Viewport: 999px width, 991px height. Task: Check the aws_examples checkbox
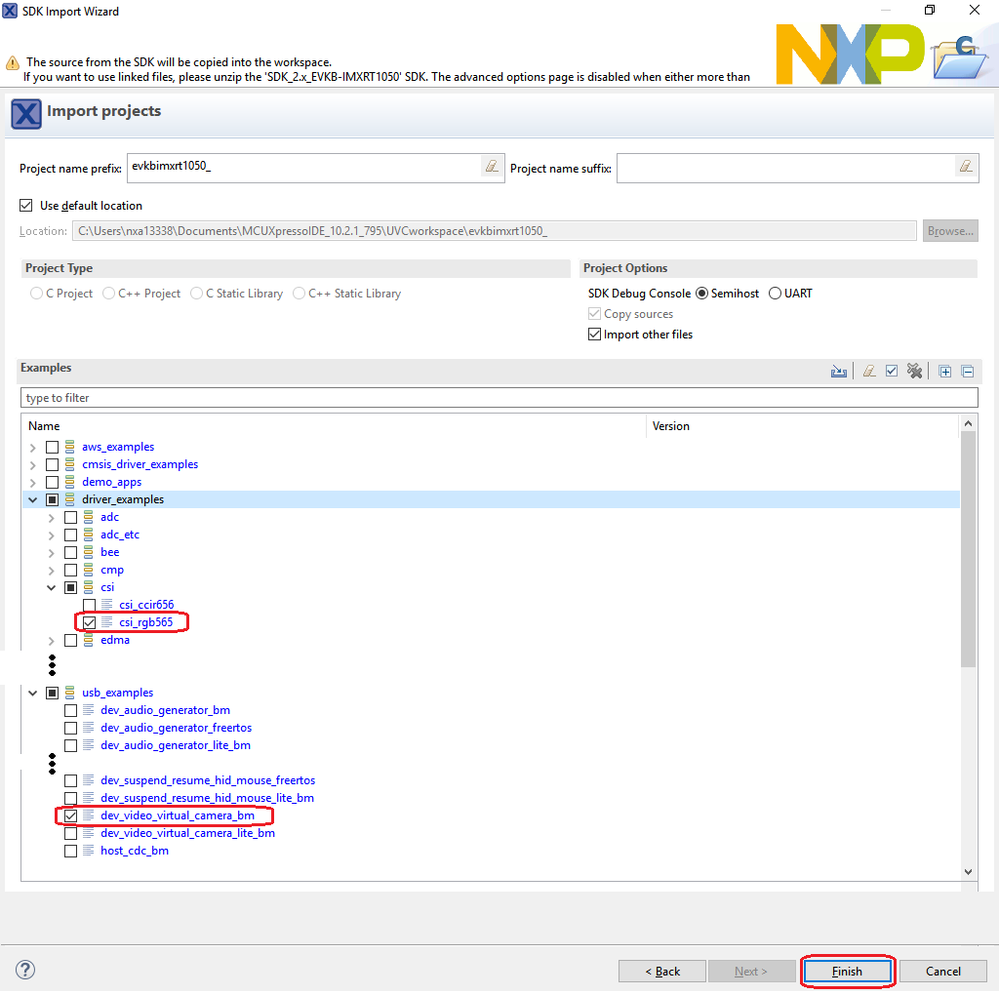52,447
